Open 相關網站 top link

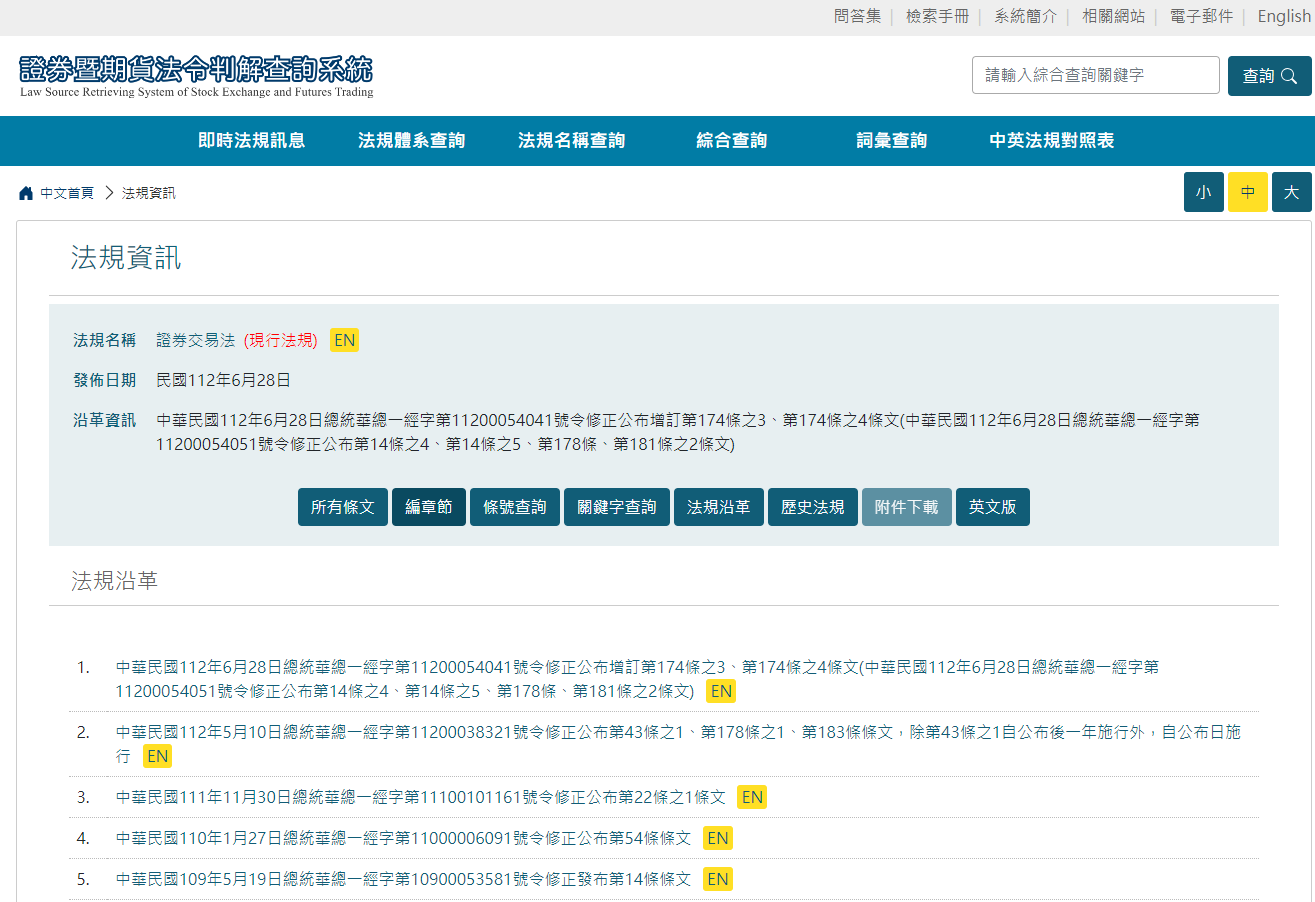[1114, 16]
